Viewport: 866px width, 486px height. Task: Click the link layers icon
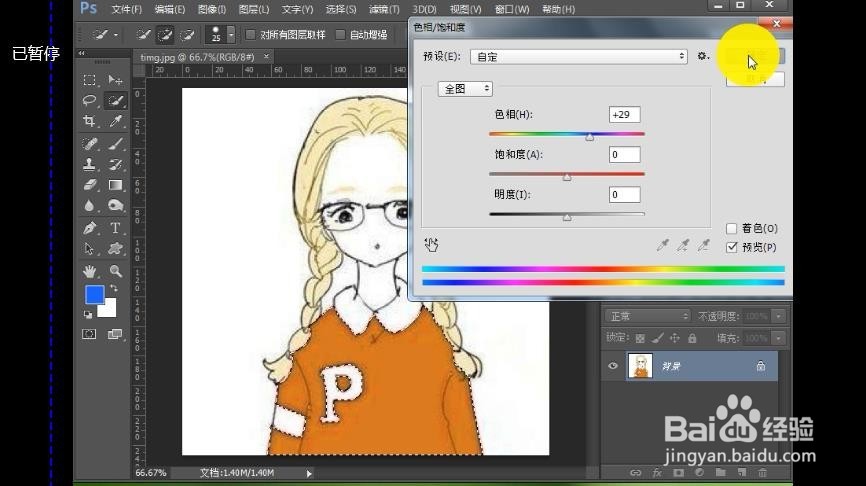[x=636, y=473]
